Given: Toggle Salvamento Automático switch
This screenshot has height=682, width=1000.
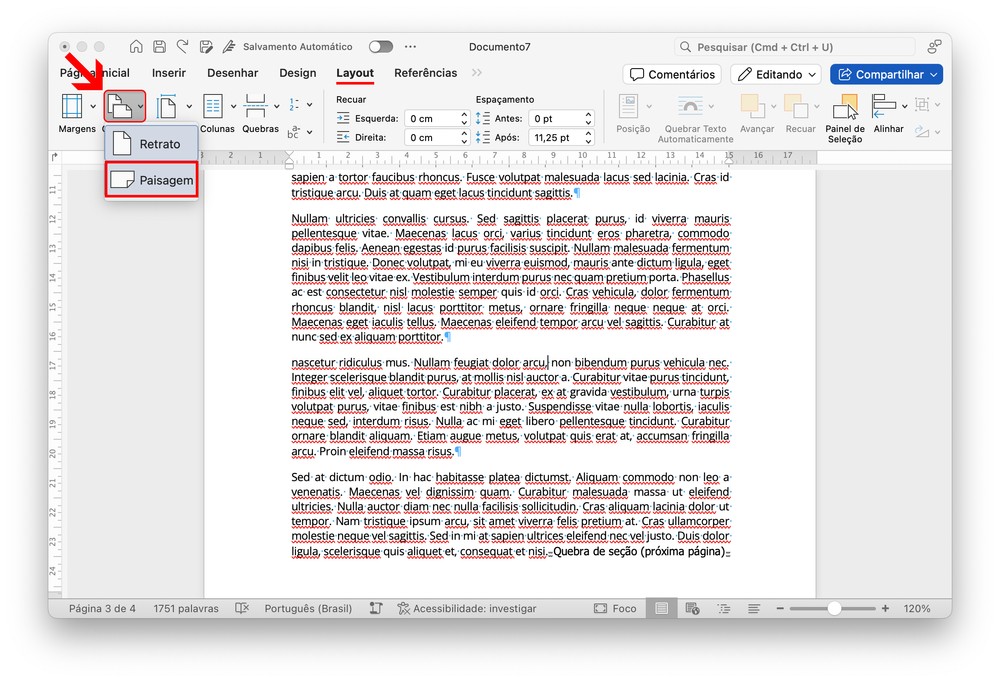Looking at the screenshot, I should click(x=380, y=47).
